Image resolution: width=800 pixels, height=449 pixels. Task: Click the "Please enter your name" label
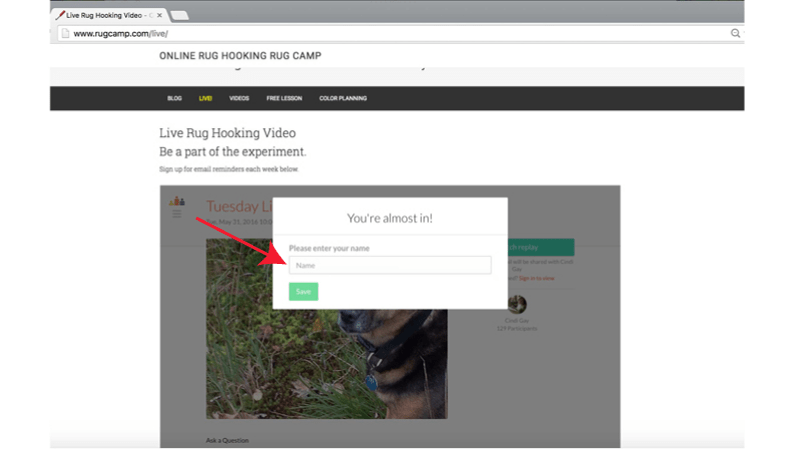[x=329, y=248]
